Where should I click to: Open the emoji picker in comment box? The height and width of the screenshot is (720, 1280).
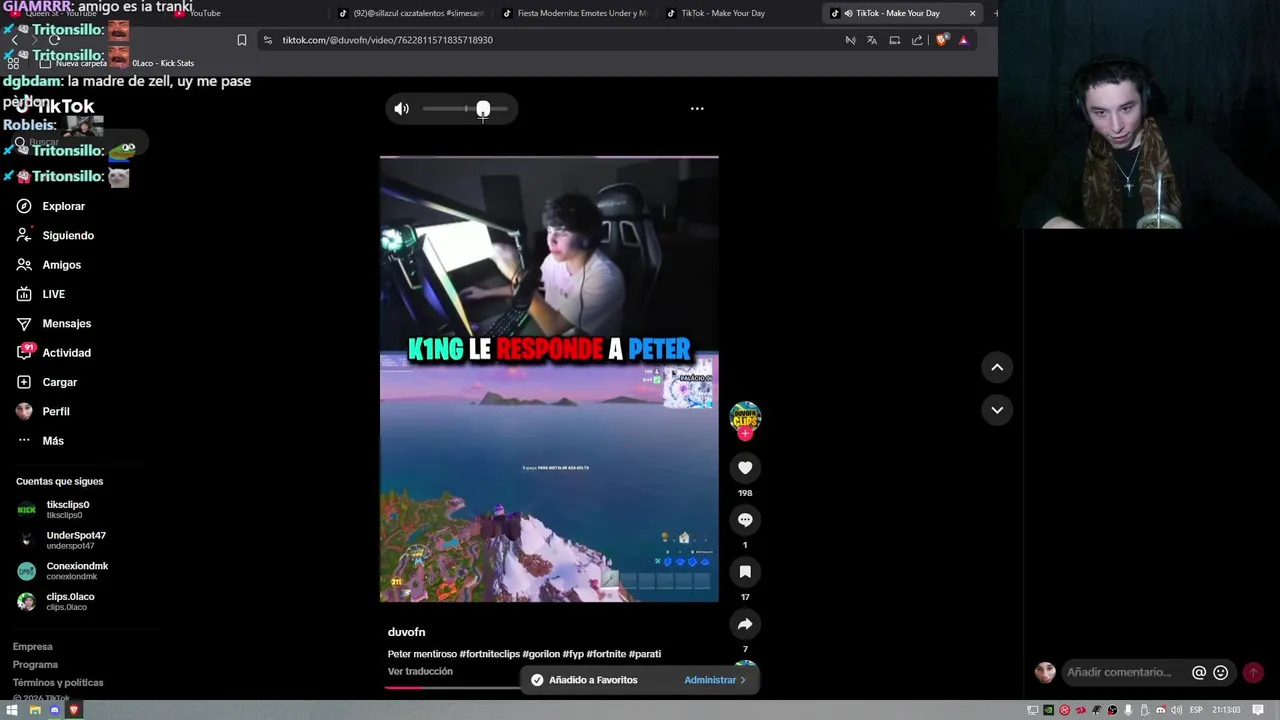coord(1220,673)
